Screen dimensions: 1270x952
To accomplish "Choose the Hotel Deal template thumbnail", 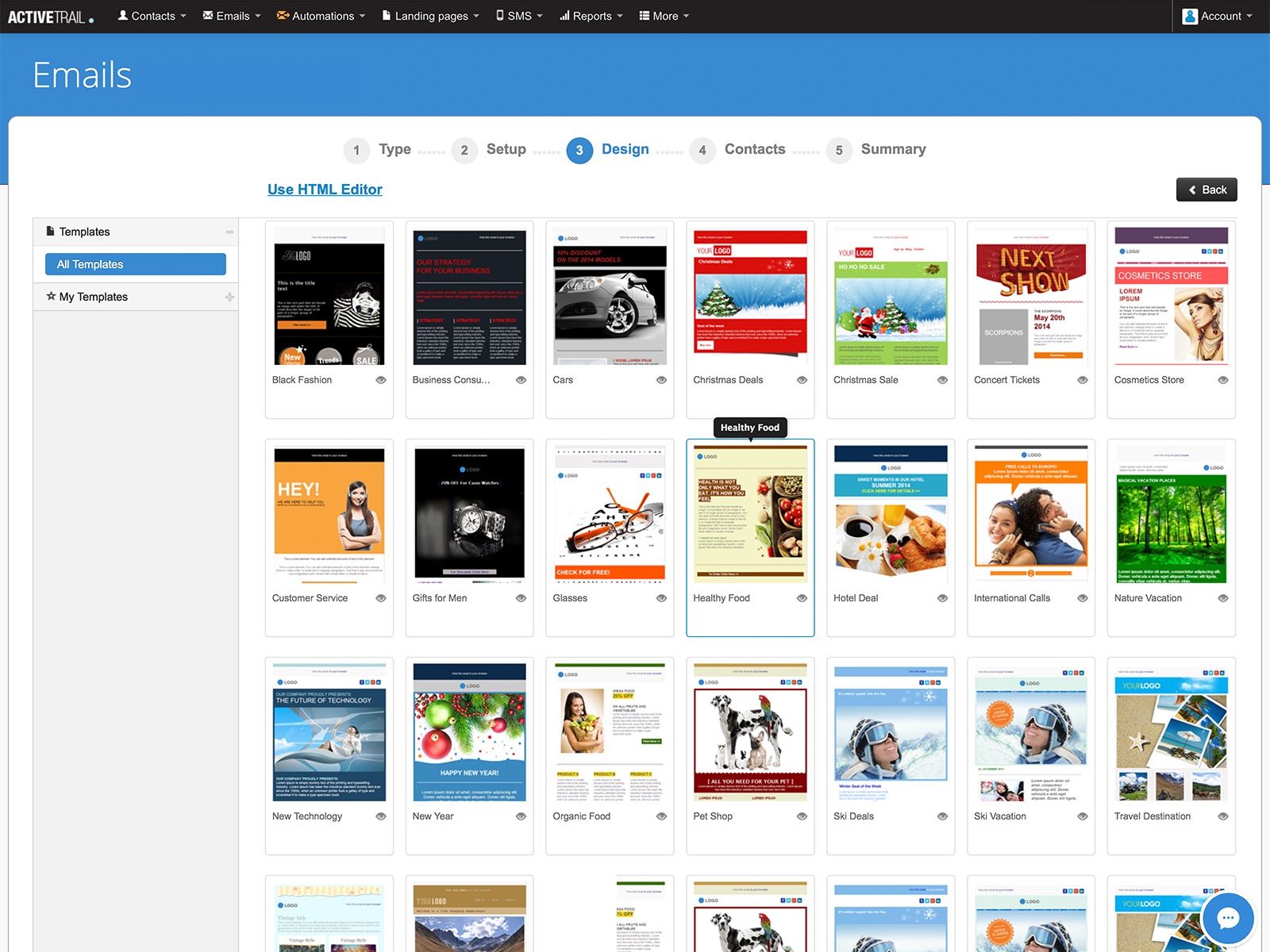I will 891,512.
